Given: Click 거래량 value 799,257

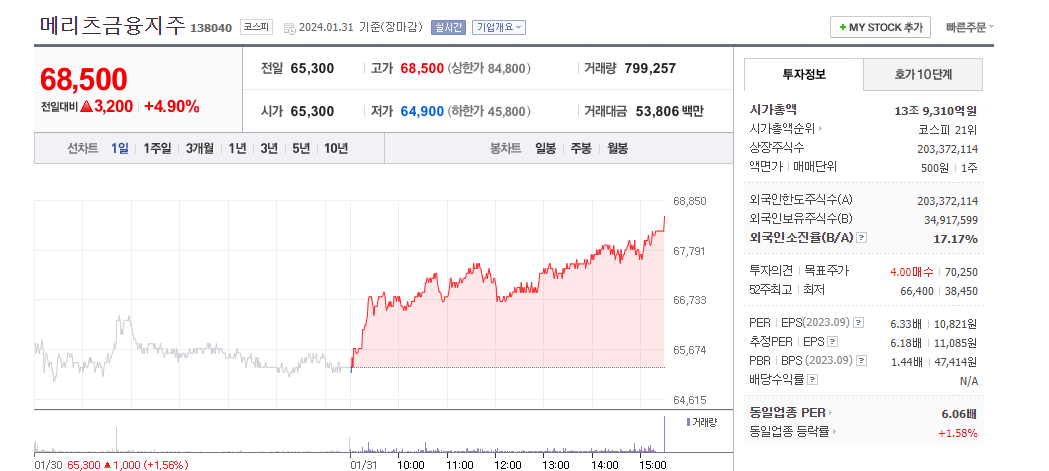Looking at the screenshot, I should point(650,68).
